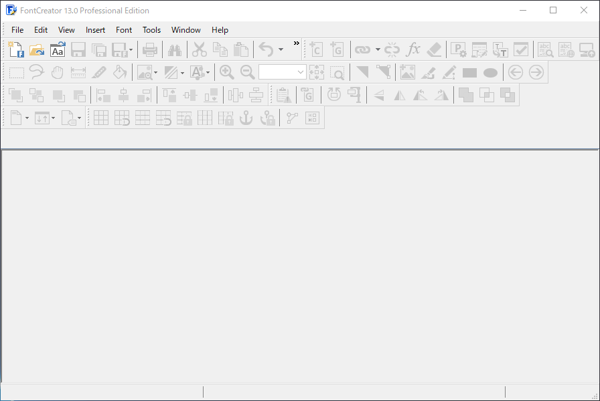Open the zoom level combo box

(x=282, y=72)
